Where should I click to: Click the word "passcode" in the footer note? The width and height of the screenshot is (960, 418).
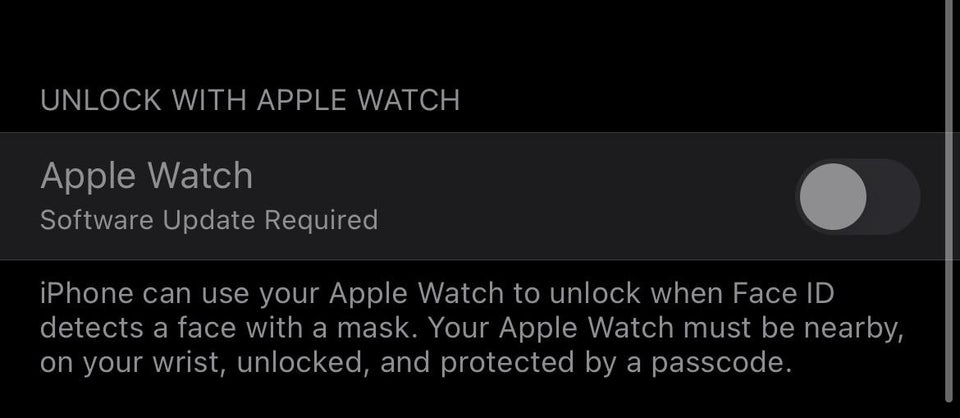click(720, 364)
